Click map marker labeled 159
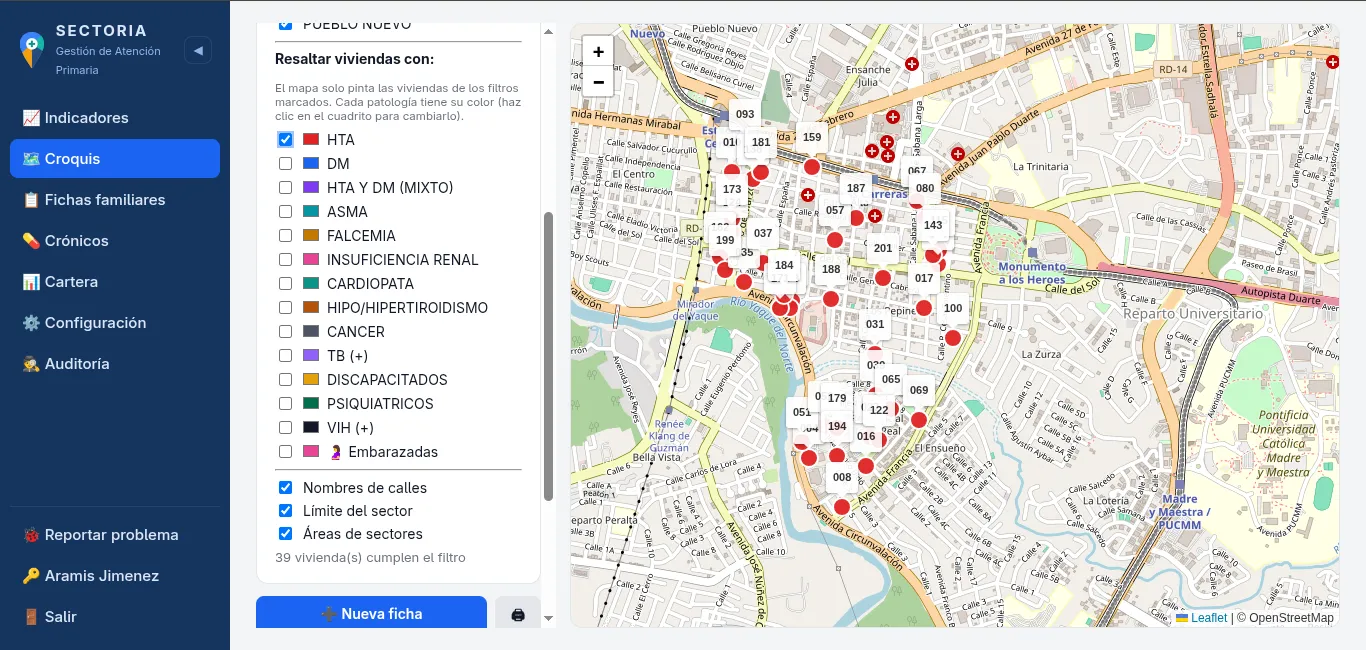 pyautogui.click(x=812, y=138)
